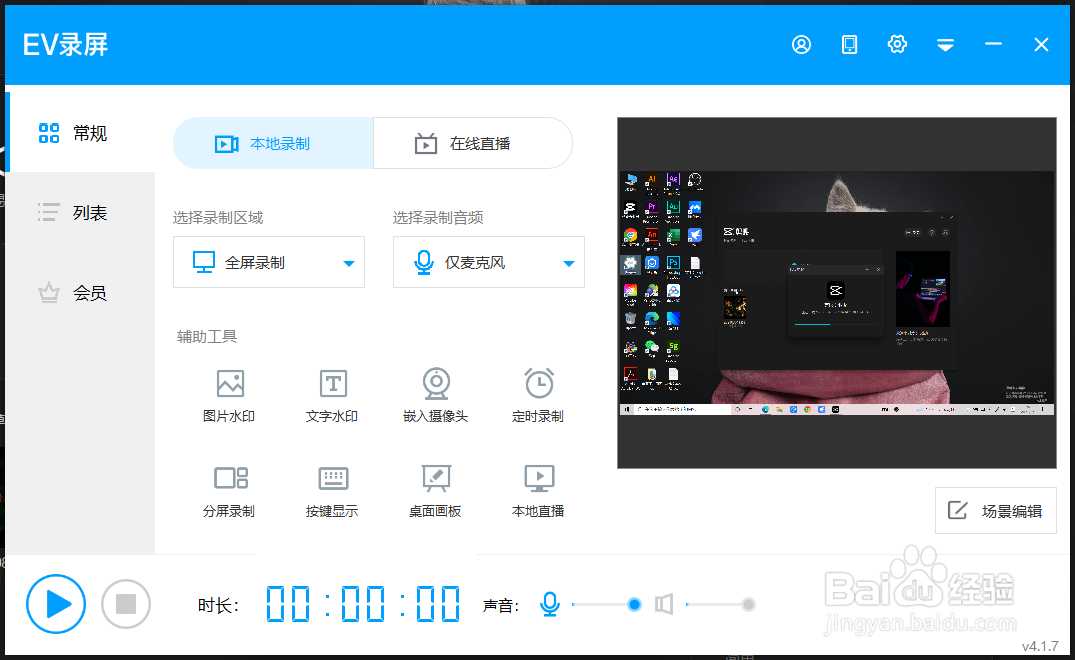
Task: Open the settings gear in title bar
Action: tap(897, 45)
